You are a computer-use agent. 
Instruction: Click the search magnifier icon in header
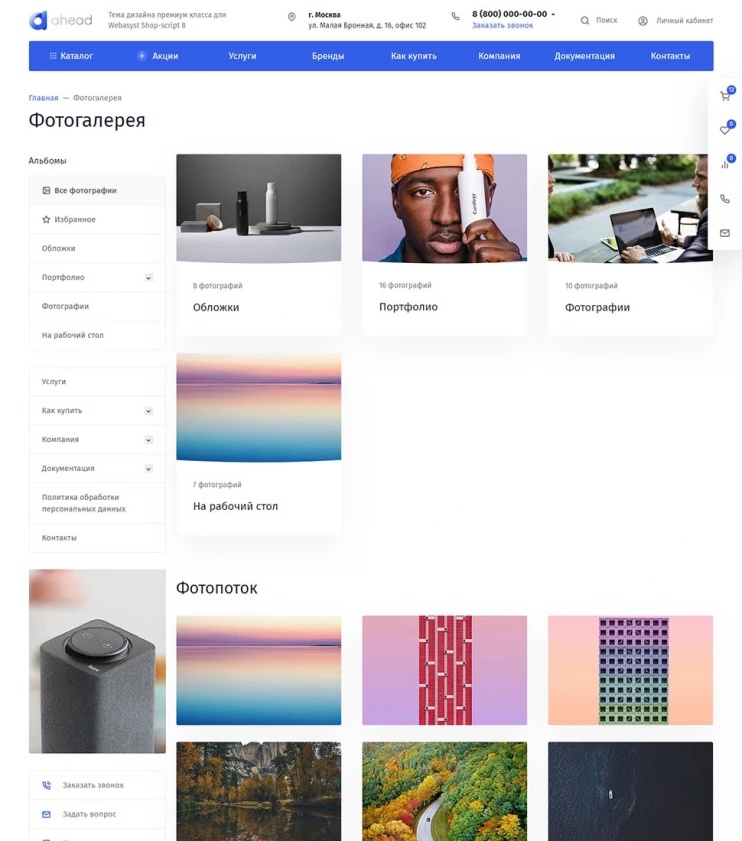tap(585, 20)
